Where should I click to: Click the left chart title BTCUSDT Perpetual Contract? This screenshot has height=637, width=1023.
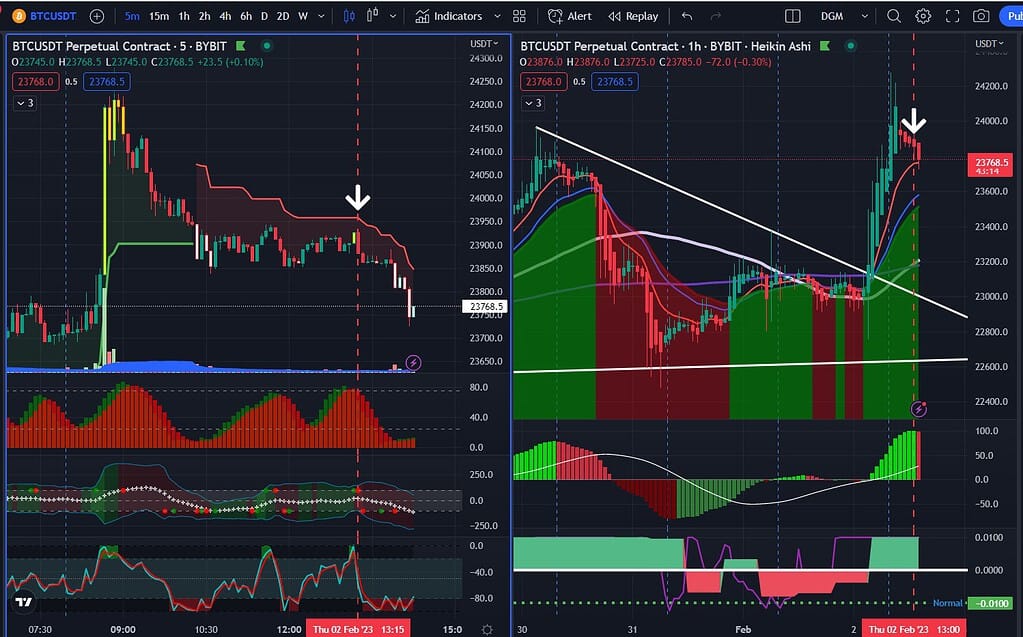119,46
